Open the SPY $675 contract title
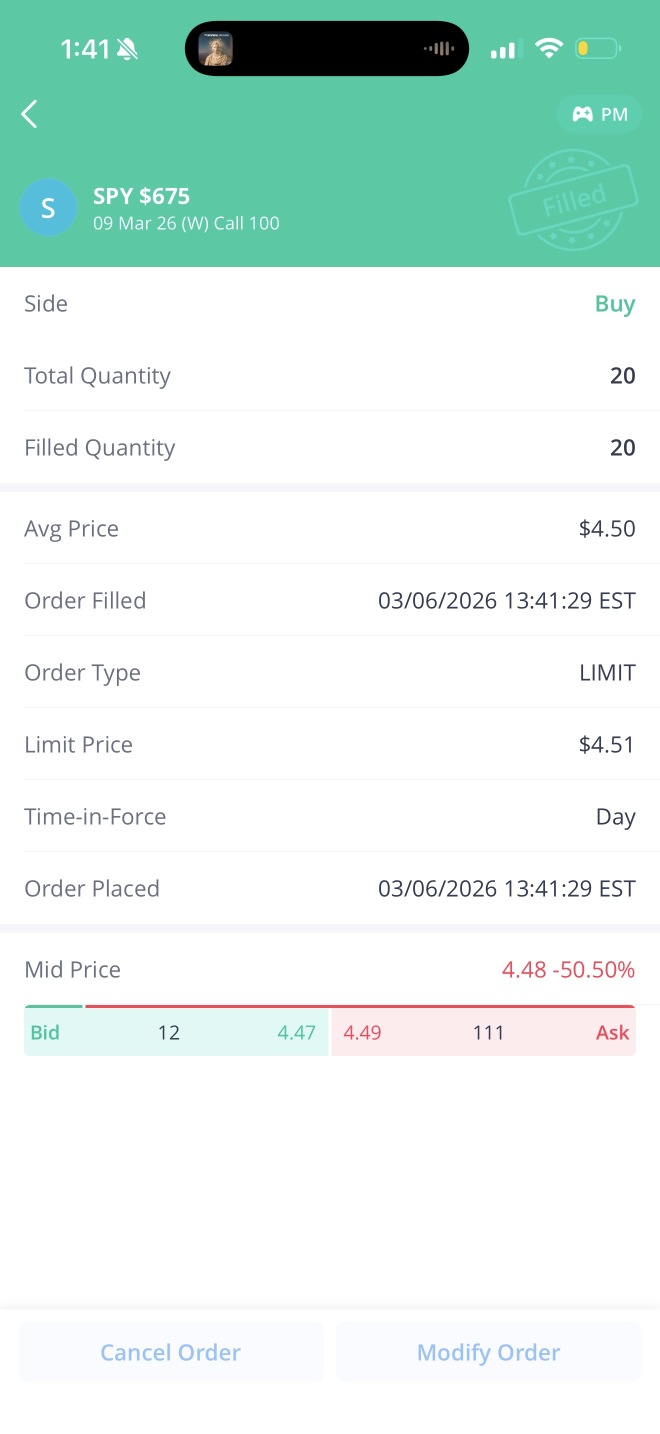Screen dimensions: 660x1434 [x=141, y=196]
